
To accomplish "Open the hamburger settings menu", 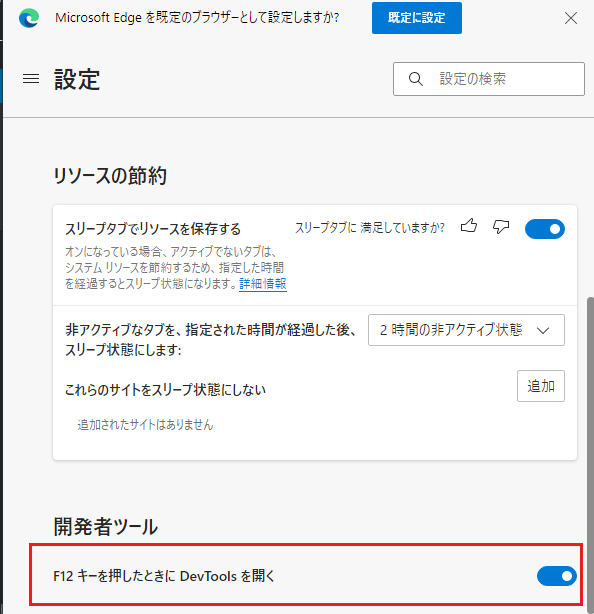I will point(31,79).
